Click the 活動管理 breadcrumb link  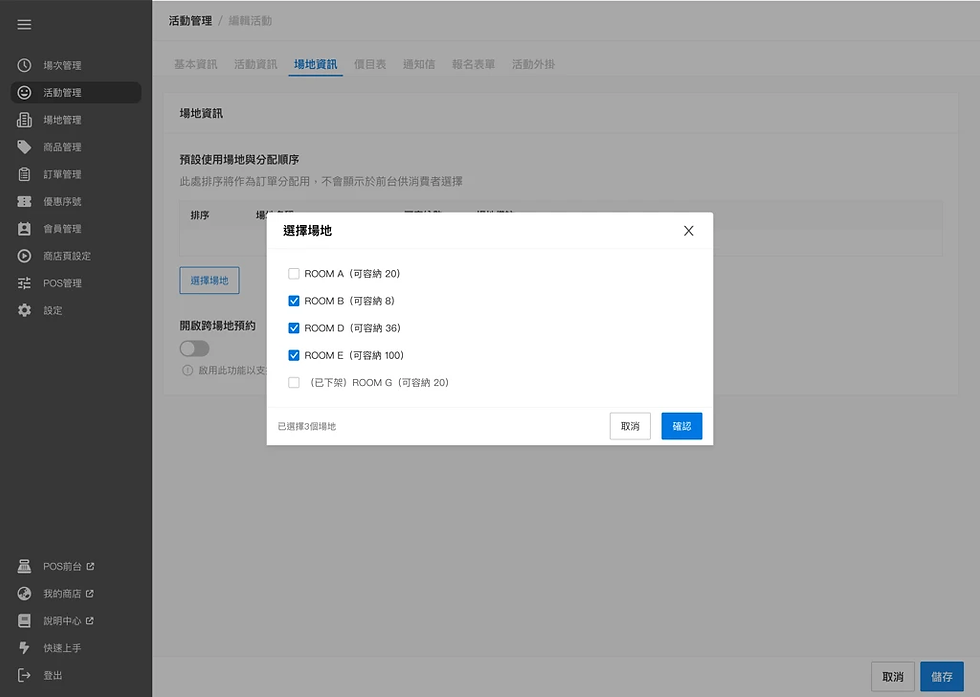point(190,21)
